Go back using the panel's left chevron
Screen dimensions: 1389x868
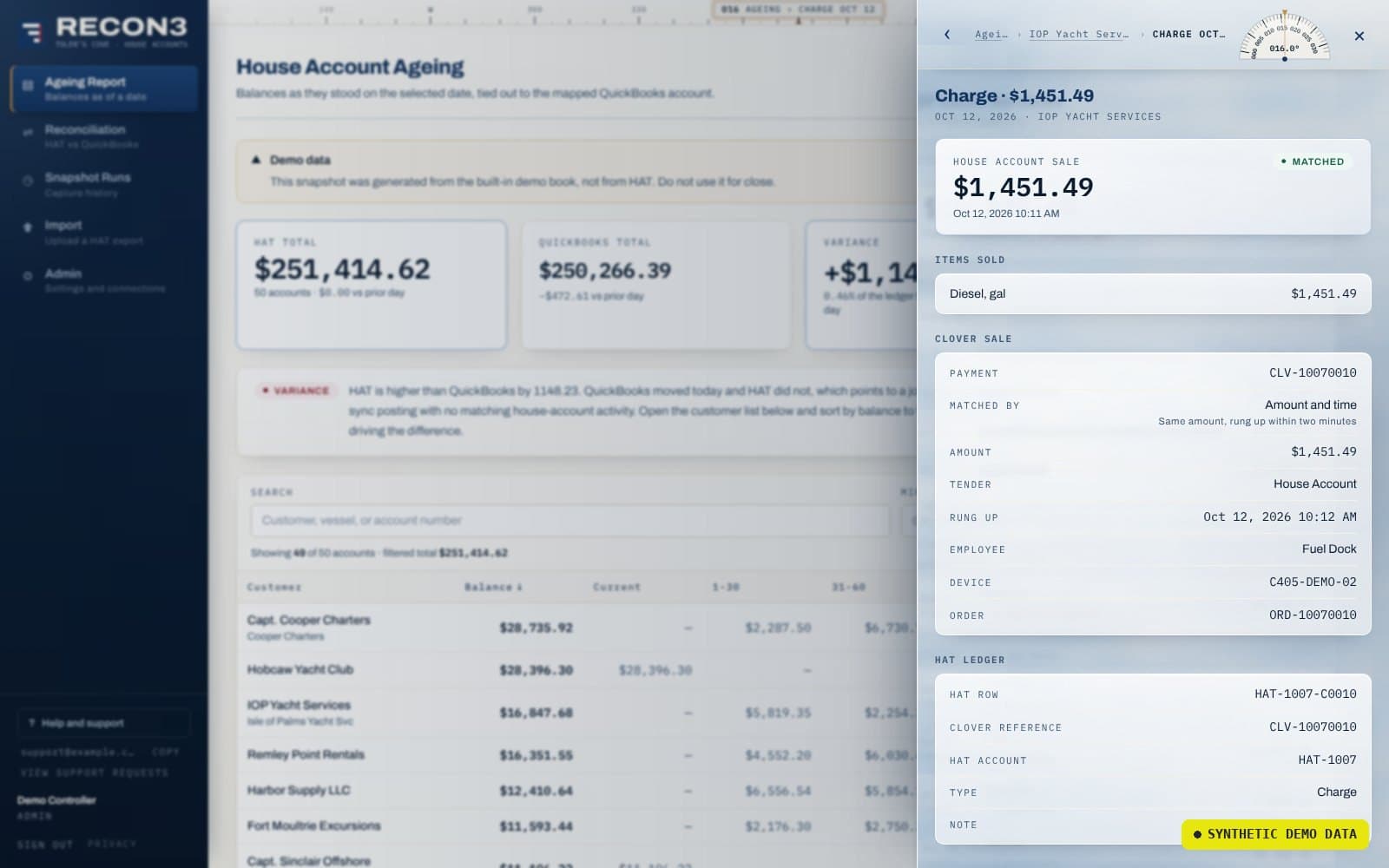[947, 35]
